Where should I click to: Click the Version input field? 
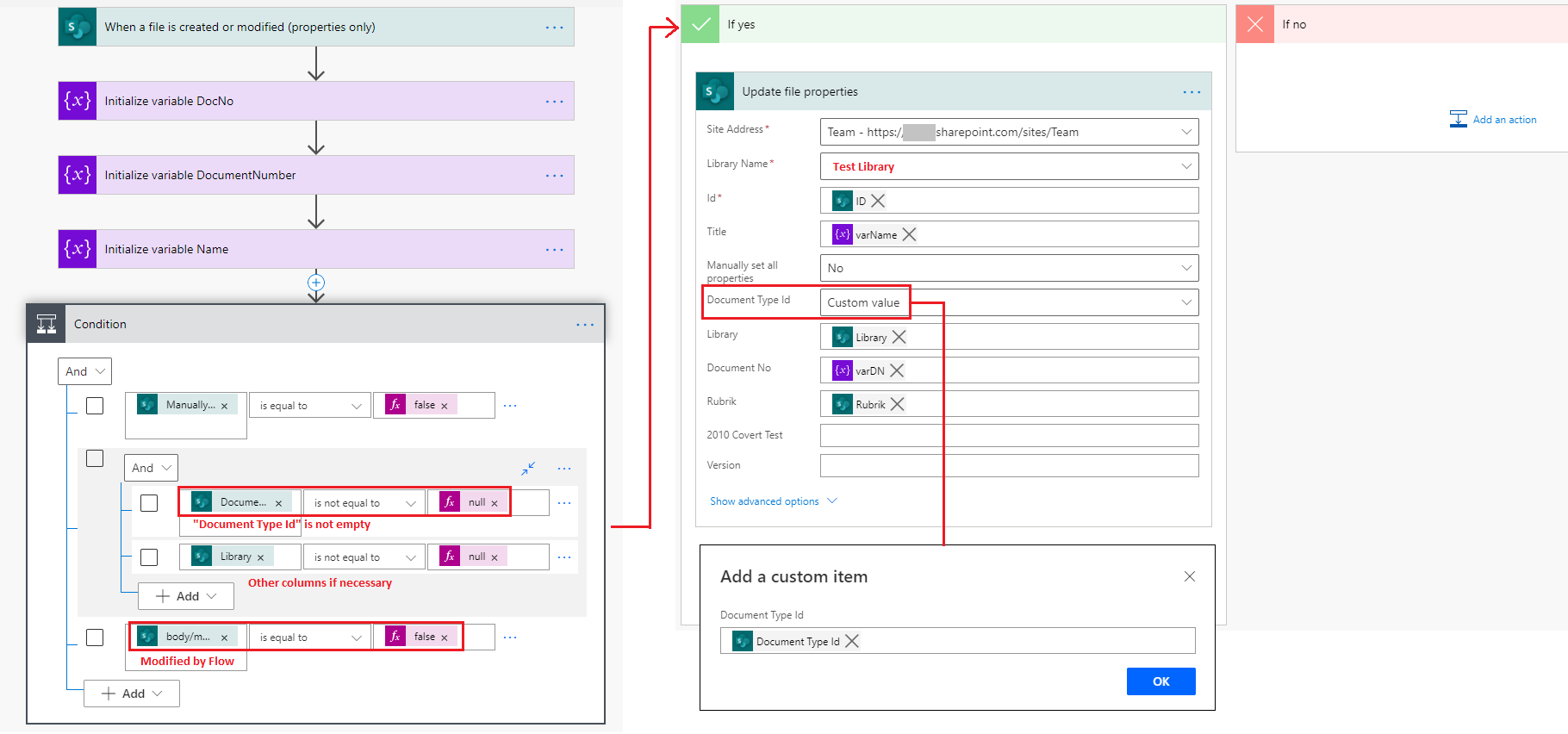tap(1009, 466)
